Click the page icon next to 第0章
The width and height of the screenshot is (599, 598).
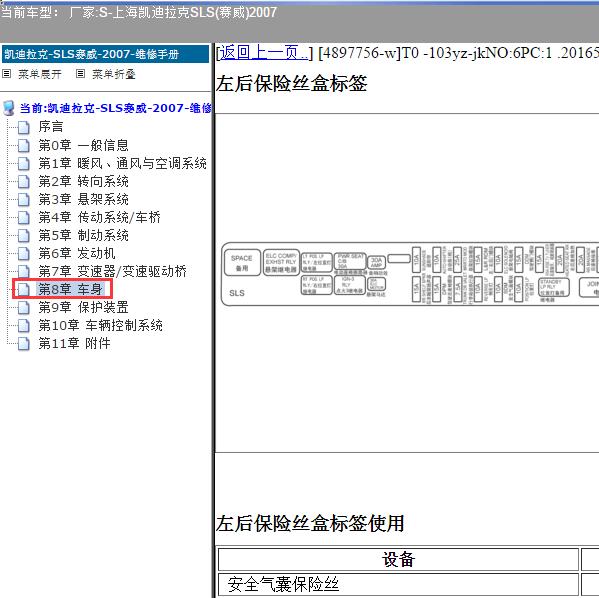coord(24,146)
